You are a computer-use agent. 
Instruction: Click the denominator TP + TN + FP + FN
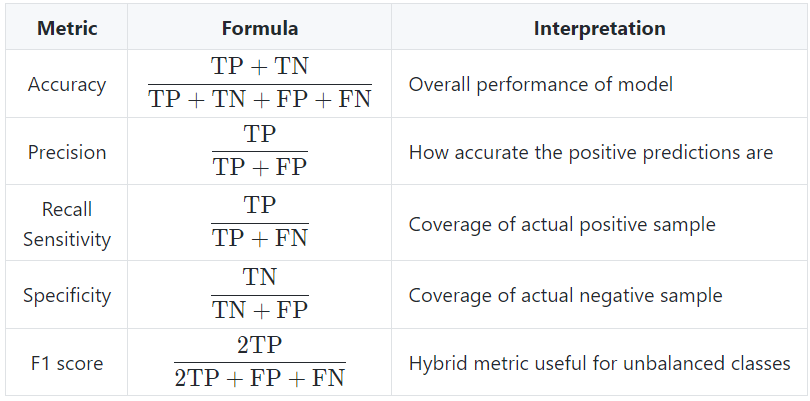coord(260,99)
